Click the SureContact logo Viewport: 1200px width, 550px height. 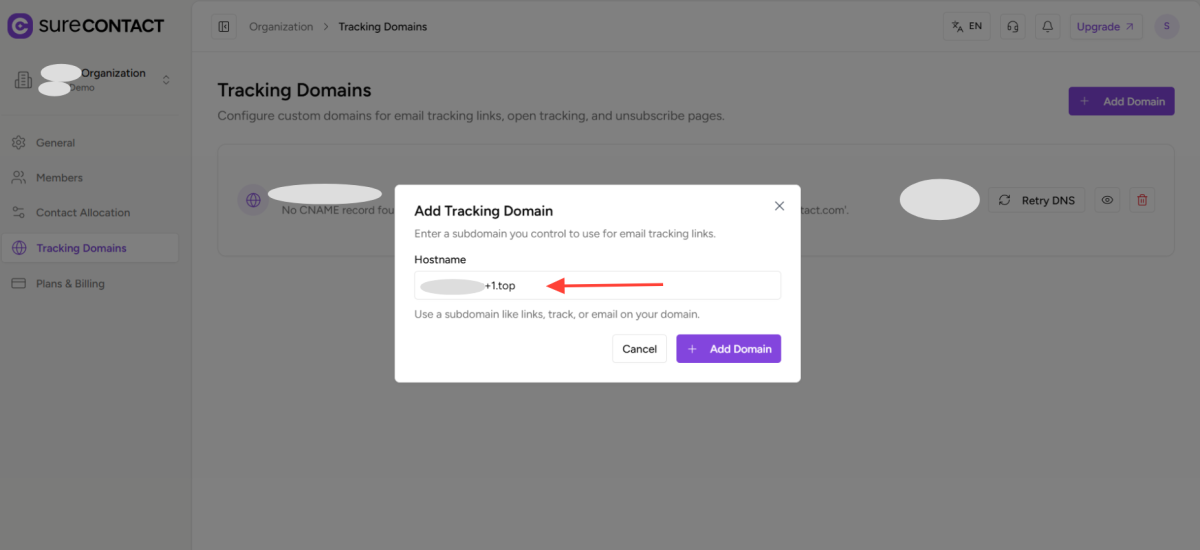[85, 26]
